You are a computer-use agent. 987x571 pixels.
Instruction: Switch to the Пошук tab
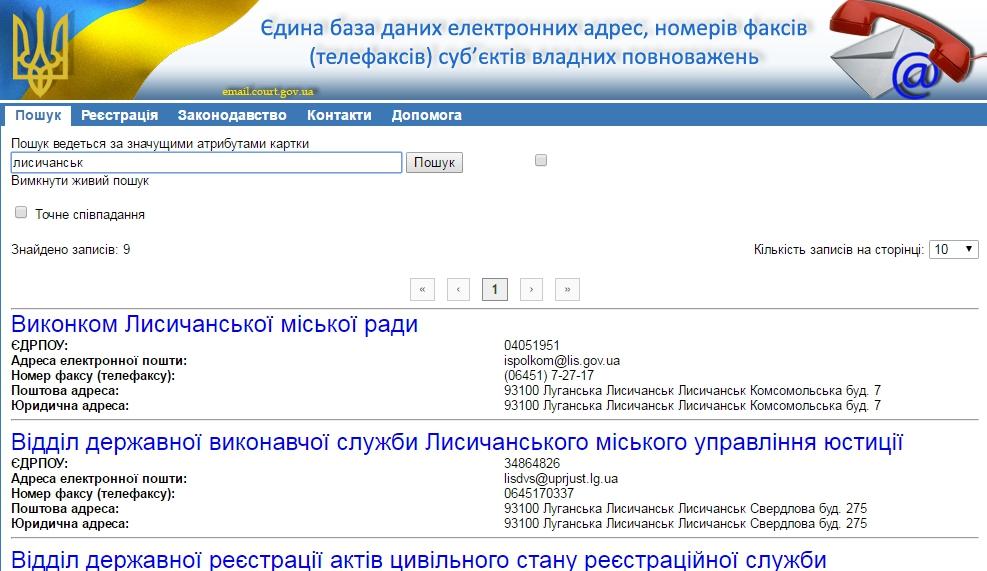(x=38, y=115)
